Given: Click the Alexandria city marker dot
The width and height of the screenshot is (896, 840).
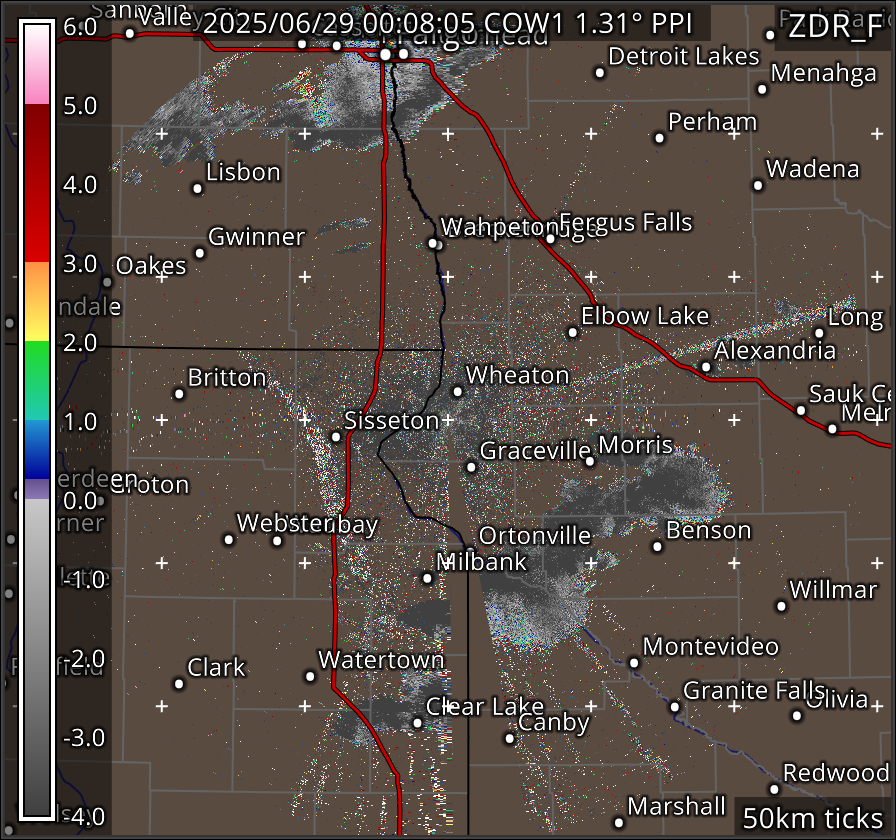Looking at the screenshot, I should [x=706, y=367].
